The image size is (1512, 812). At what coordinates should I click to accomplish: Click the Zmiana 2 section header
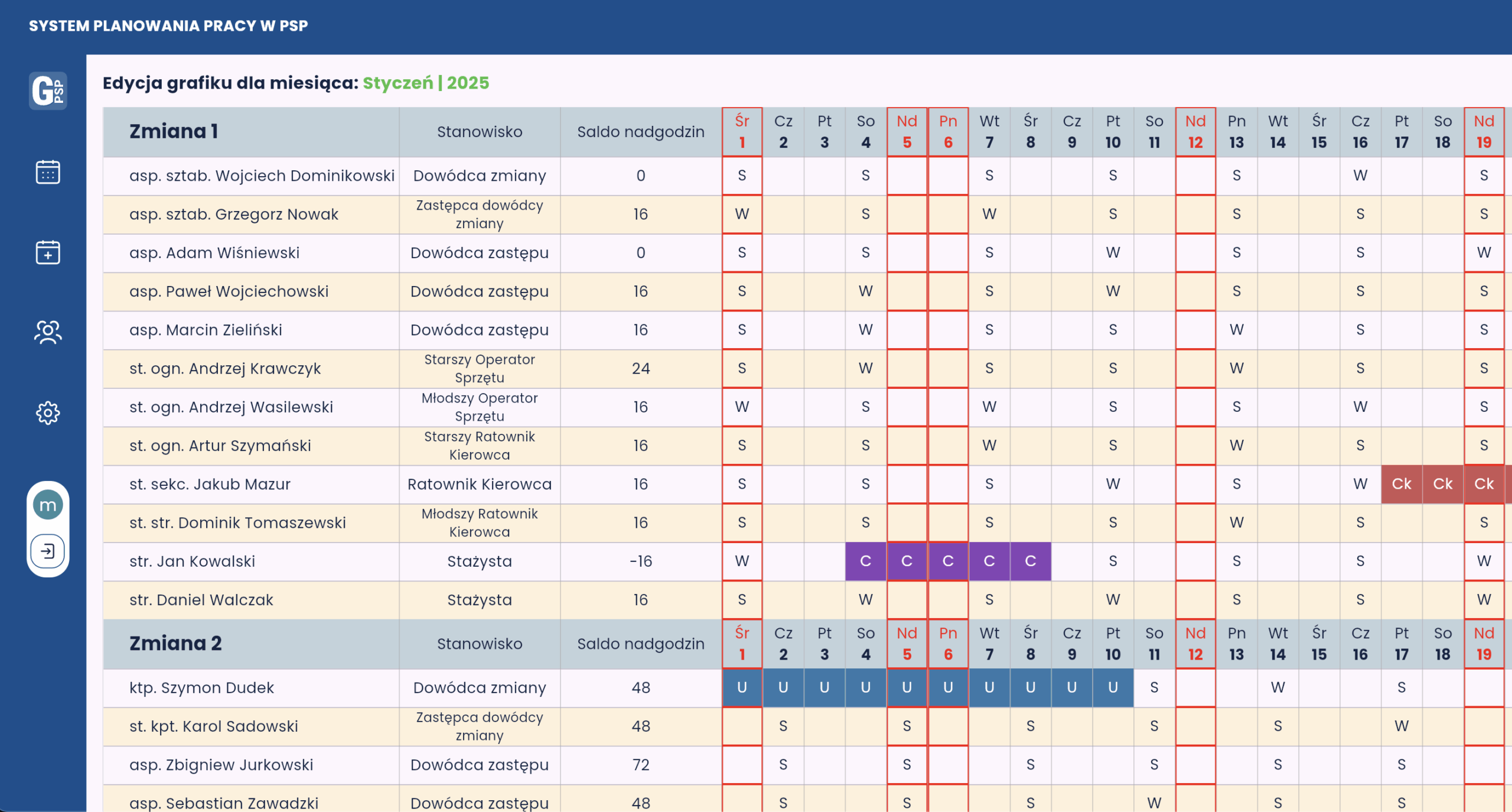tap(175, 643)
